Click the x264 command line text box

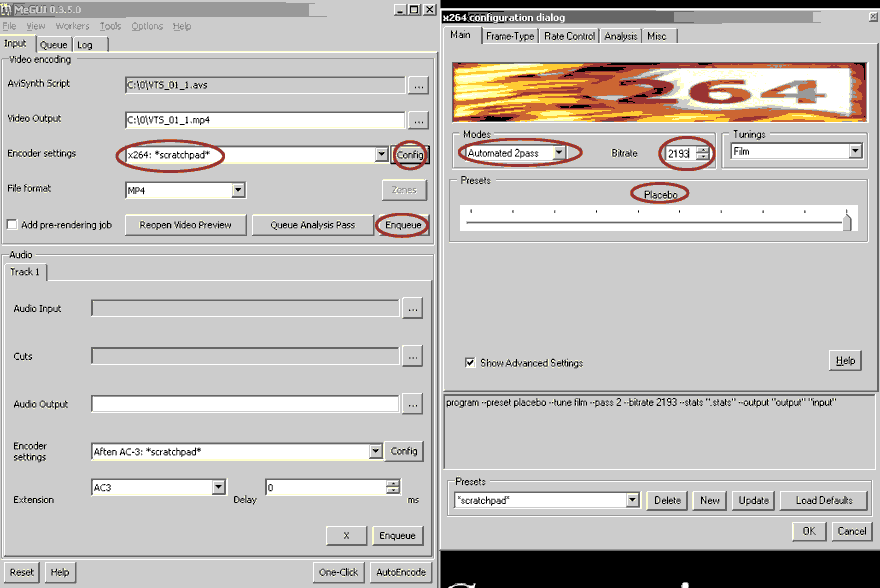click(659, 431)
